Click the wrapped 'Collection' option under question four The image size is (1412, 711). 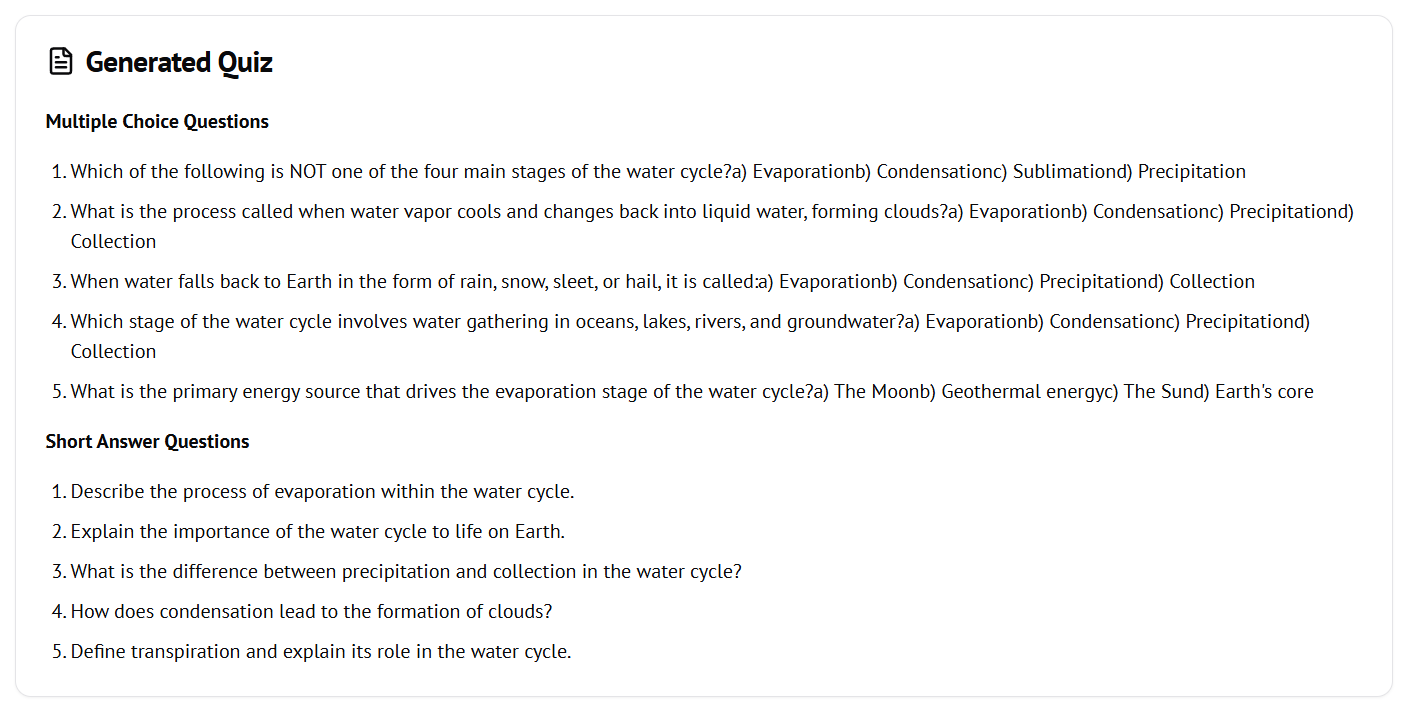click(x=113, y=352)
